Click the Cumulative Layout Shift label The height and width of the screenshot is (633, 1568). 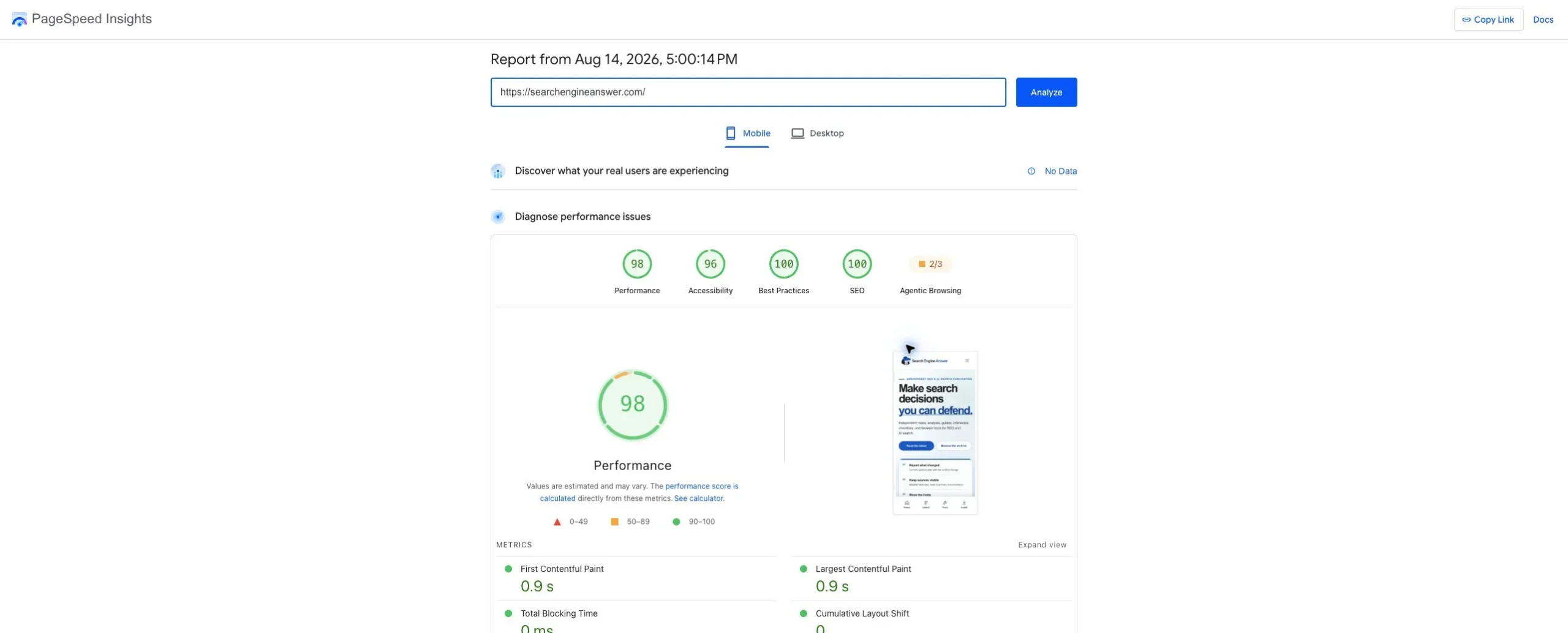[x=862, y=613]
